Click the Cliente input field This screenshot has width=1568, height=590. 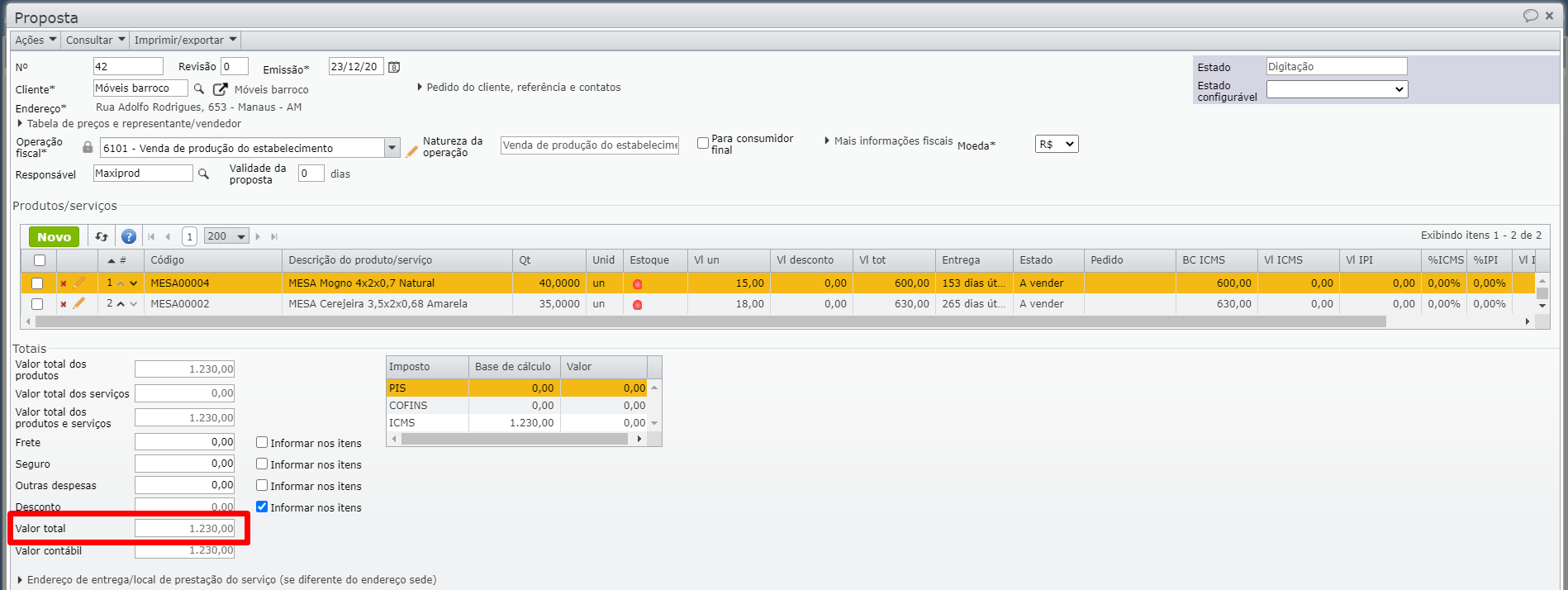(140, 88)
